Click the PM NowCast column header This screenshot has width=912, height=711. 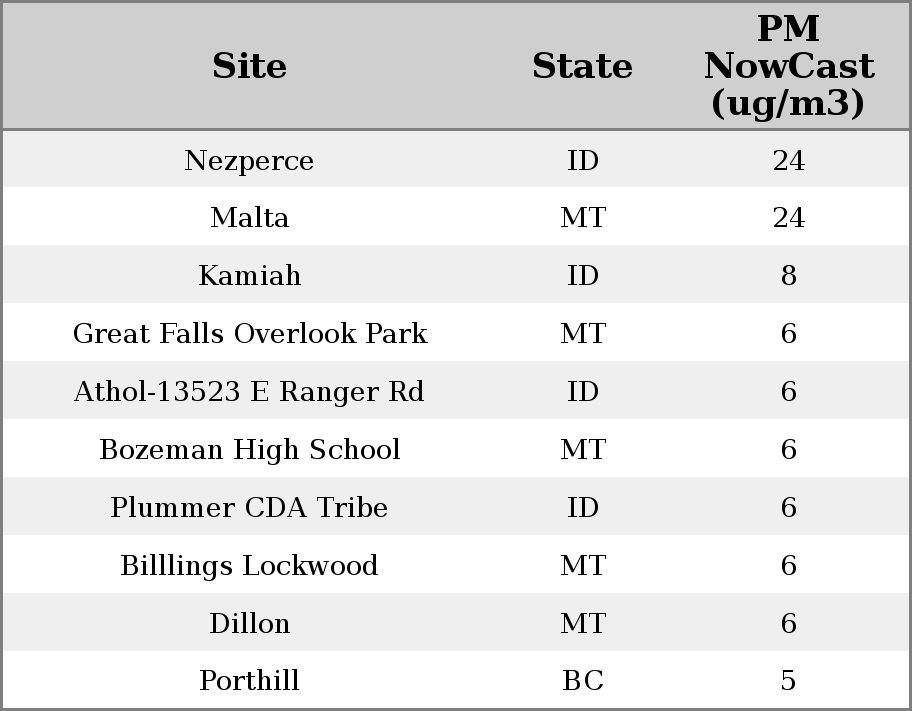tap(788, 66)
